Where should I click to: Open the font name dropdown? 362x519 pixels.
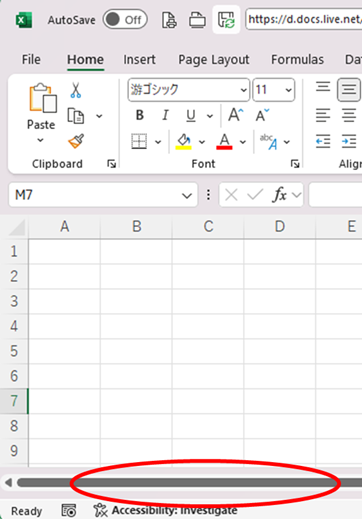[x=244, y=90]
